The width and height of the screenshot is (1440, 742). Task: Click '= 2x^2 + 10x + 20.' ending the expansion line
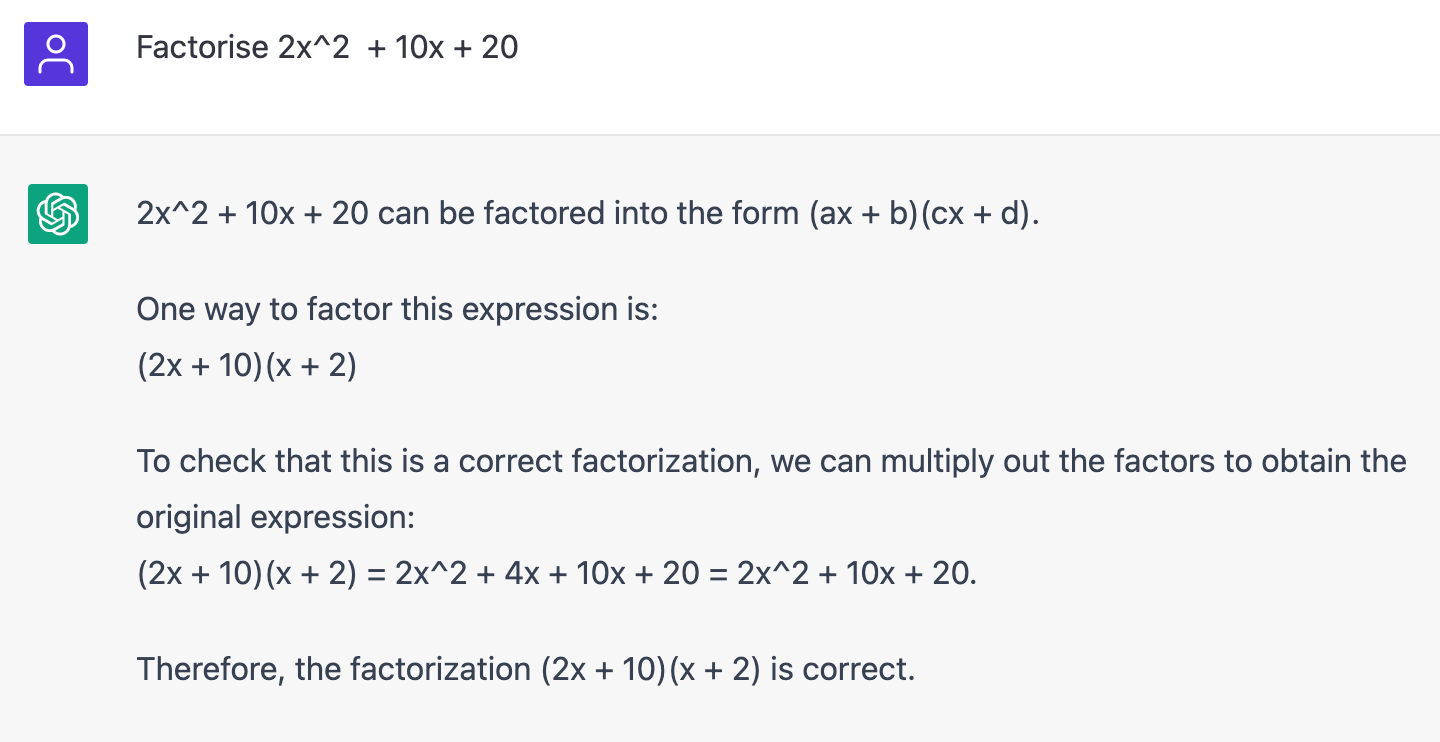tap(843, 574)
